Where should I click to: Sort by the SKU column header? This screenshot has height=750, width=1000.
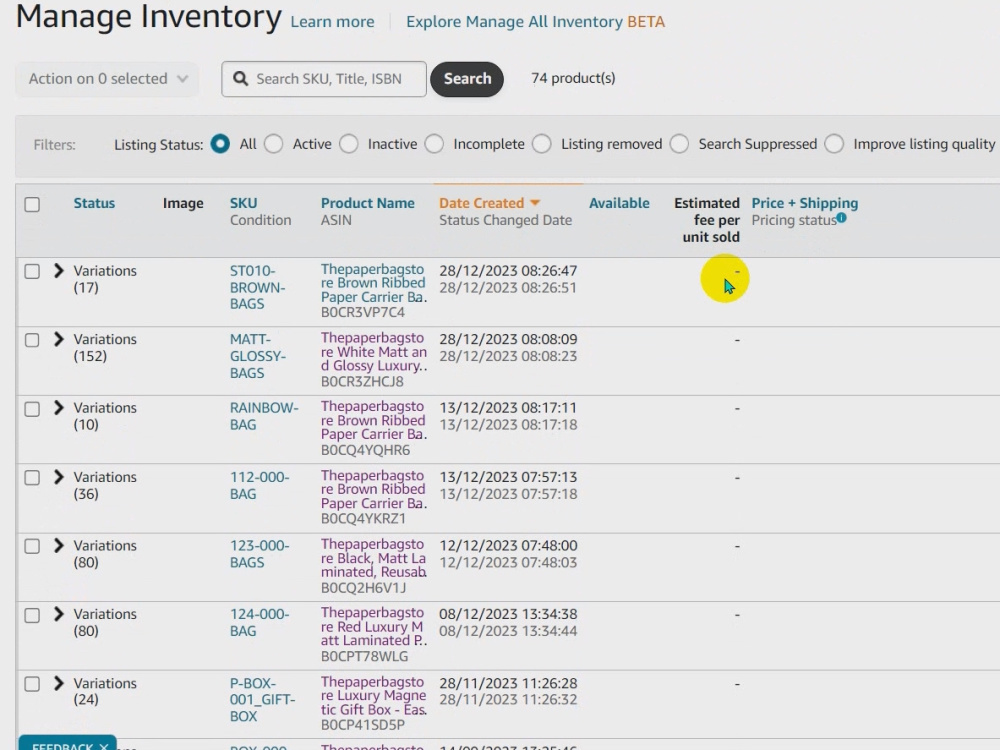tap(244, 203)
